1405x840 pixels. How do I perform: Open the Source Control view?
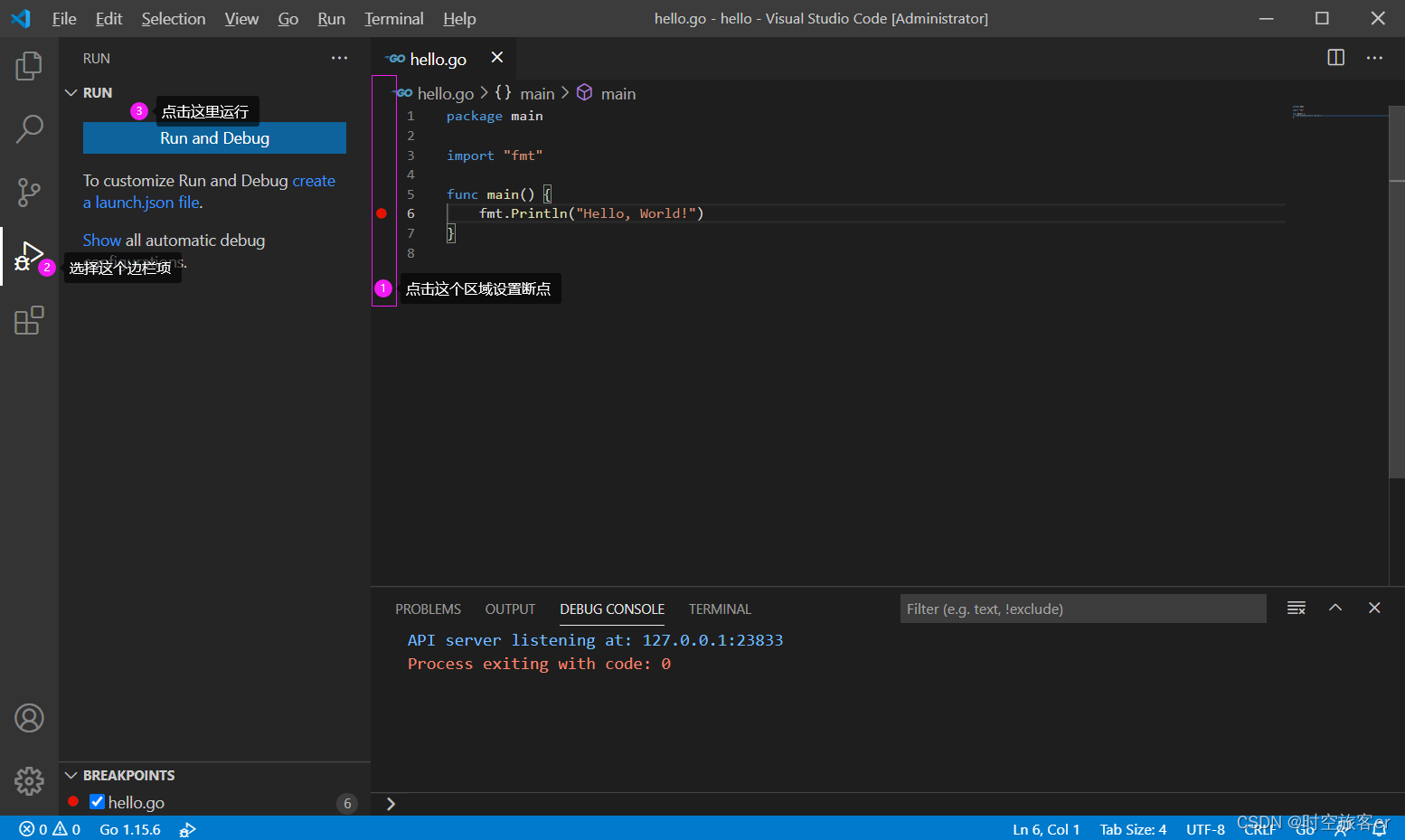[29, 193]
